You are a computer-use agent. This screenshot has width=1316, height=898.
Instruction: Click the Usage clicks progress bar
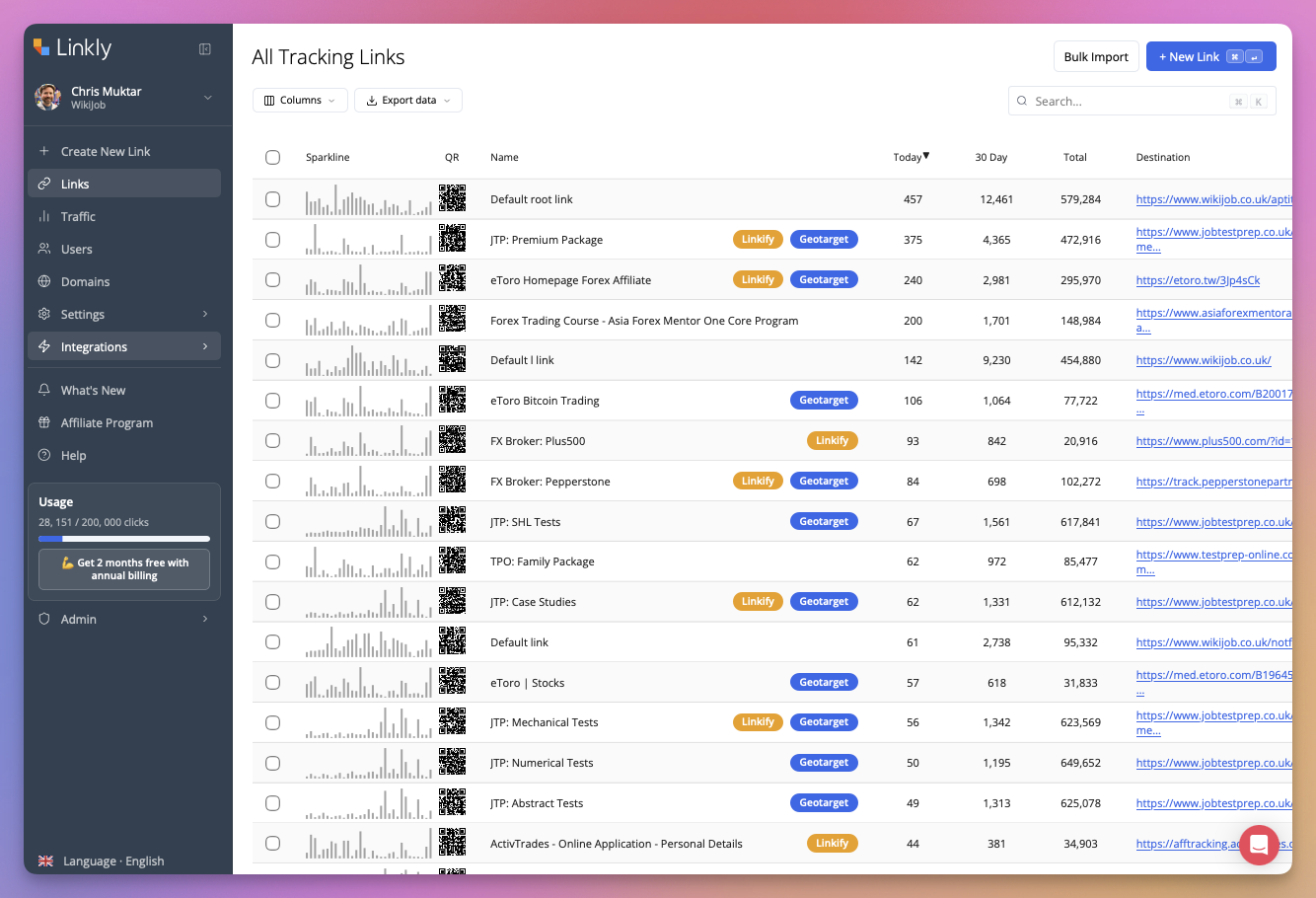(124, 539)
